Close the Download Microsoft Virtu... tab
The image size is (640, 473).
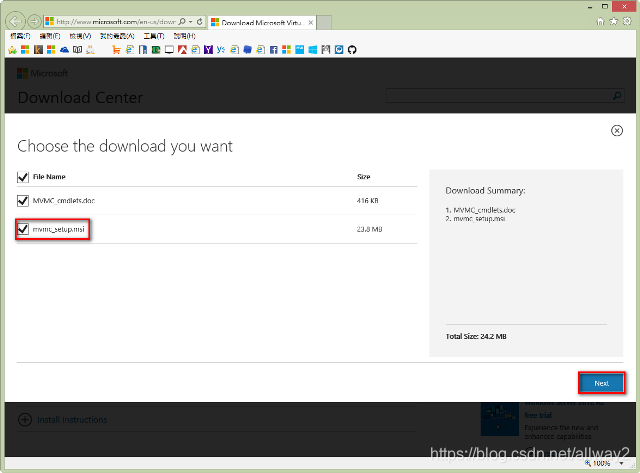[x=311, y=23]
